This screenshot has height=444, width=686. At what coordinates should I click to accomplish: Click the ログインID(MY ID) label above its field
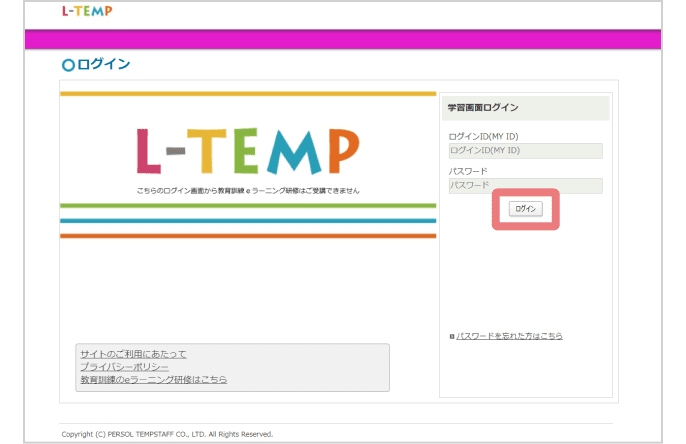pos(483,136)
